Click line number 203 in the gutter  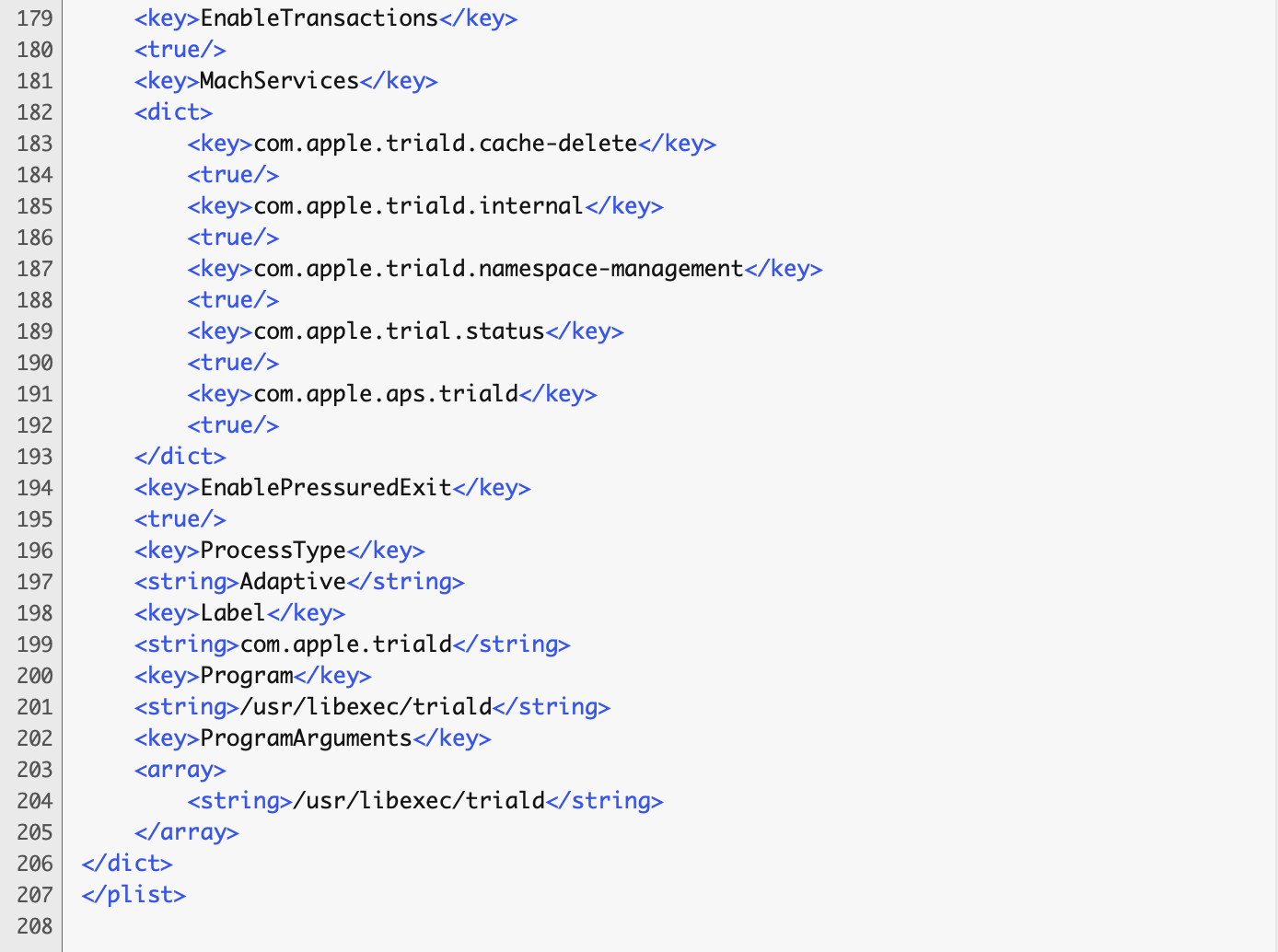(x=35, y=770)
